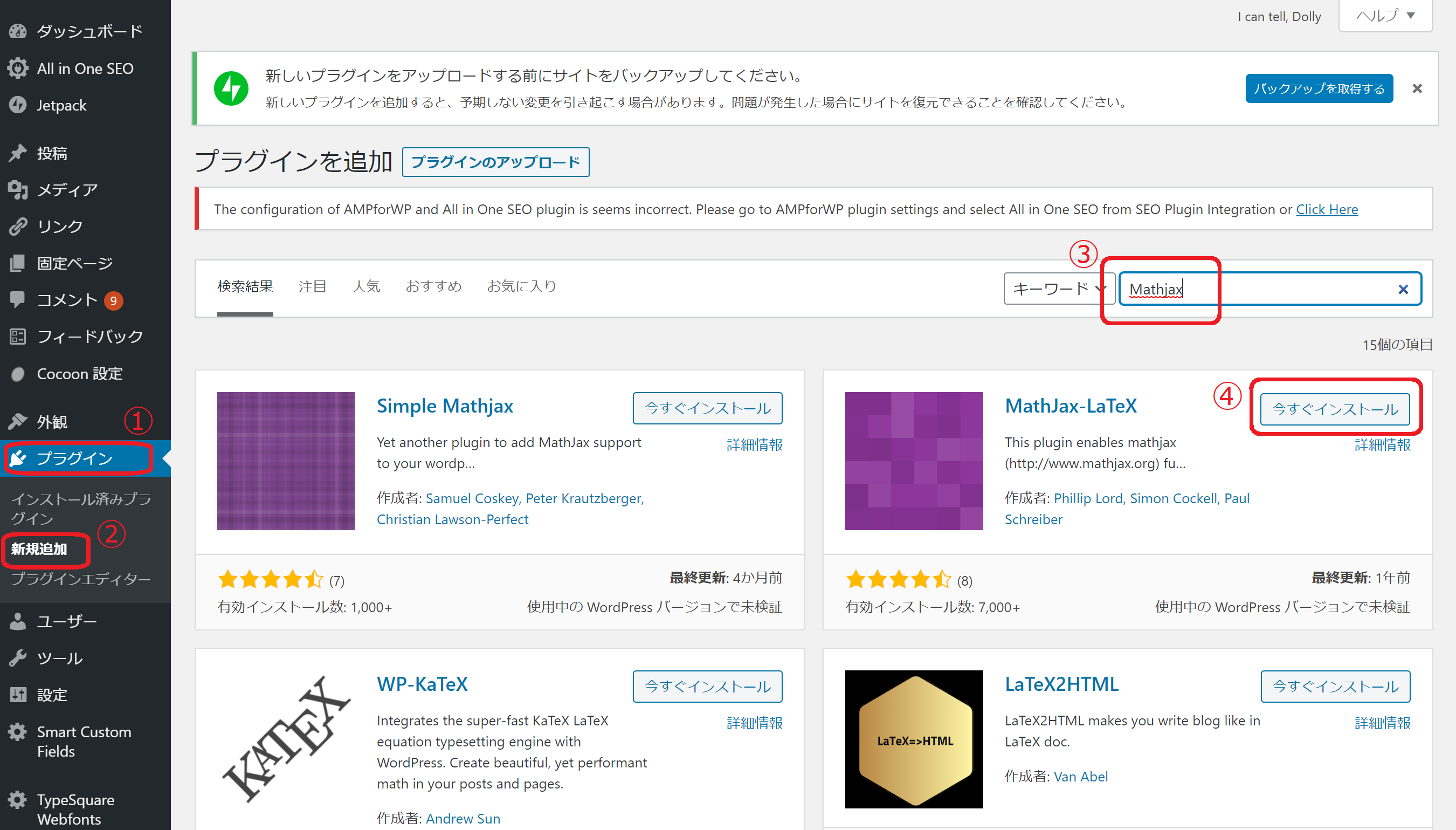Open 詳細情報 for WP-KaTeX
The height and width of the screenshot is (830, 1456).
(x=754, y=722)
